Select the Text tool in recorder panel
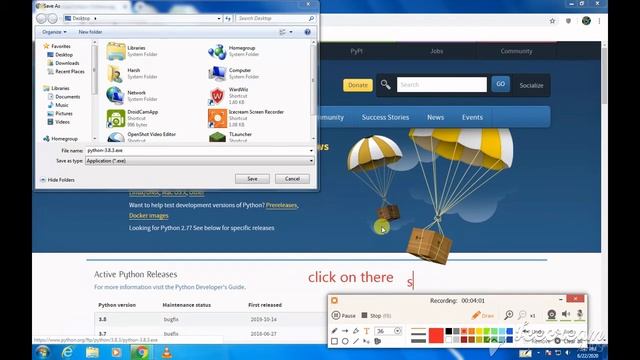This screenshot has height=360, width=640. 366,331
